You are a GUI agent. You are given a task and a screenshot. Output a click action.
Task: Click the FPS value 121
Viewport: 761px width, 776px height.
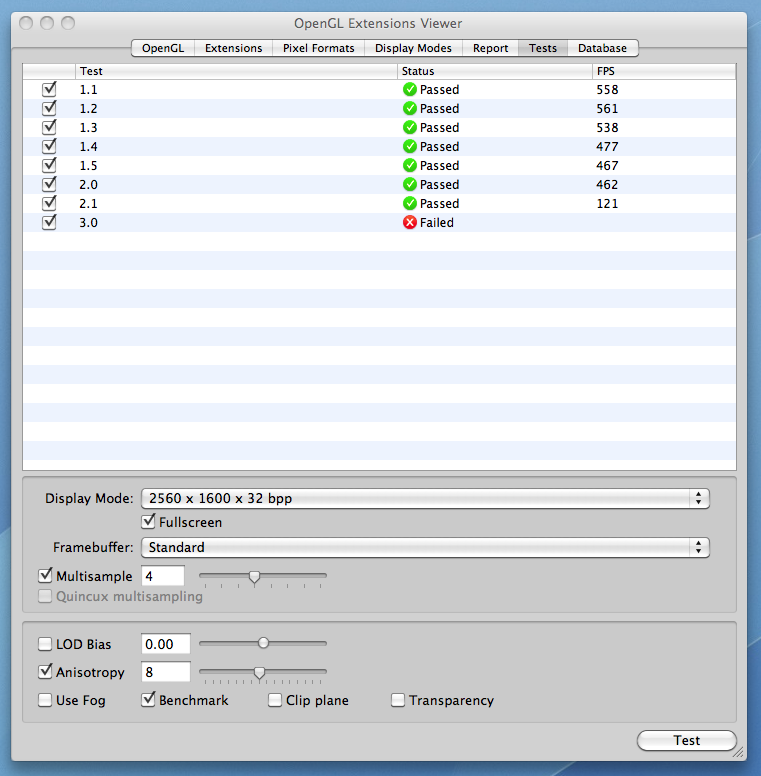click(607, 203)
